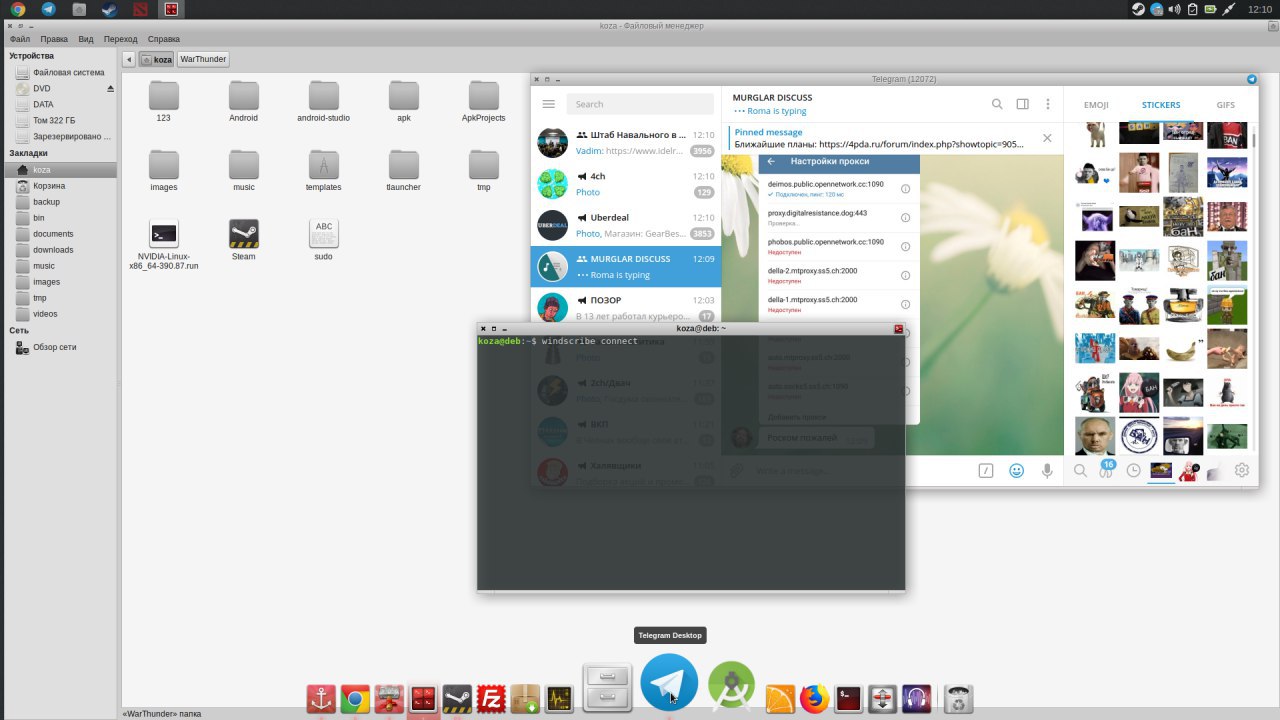Launch Android Studio from the dock
The image size is (1280, 720).
[731, 686]
